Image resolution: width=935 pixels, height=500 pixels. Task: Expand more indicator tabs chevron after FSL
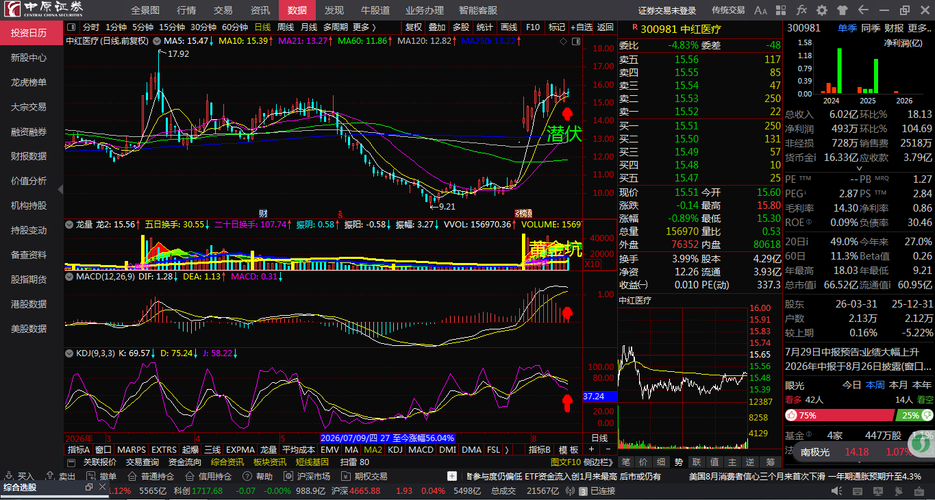pos(506,449)
